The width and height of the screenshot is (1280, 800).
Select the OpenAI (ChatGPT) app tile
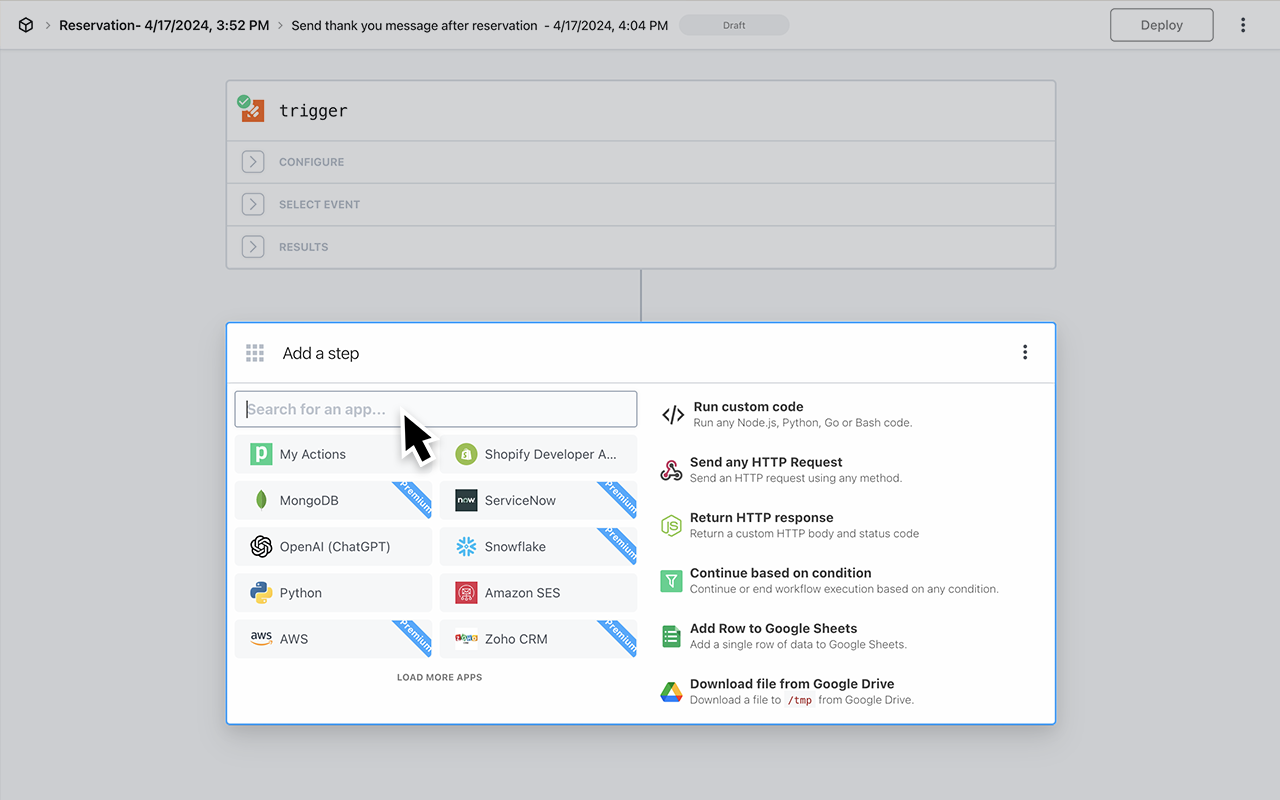coord(333,546)
